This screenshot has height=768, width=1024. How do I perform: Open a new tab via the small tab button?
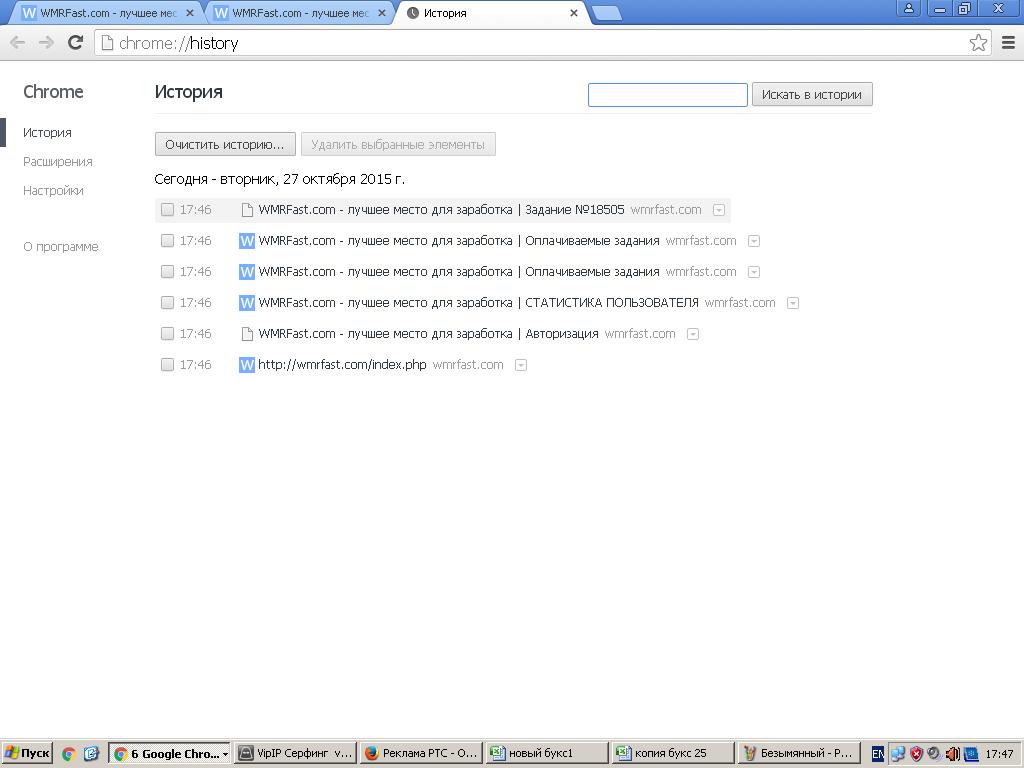tap(607, 13)
